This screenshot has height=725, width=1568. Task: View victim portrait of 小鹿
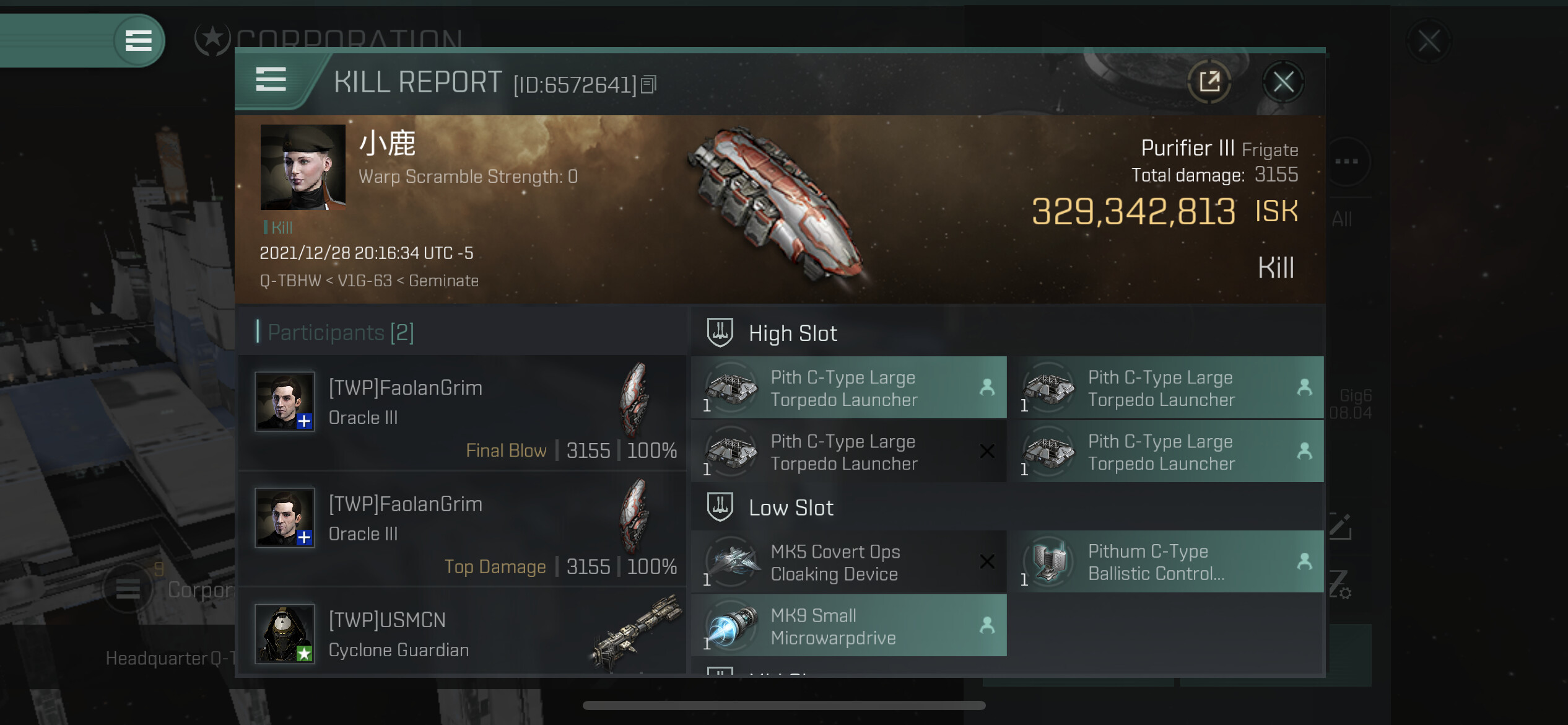click(x=303, y=167)
